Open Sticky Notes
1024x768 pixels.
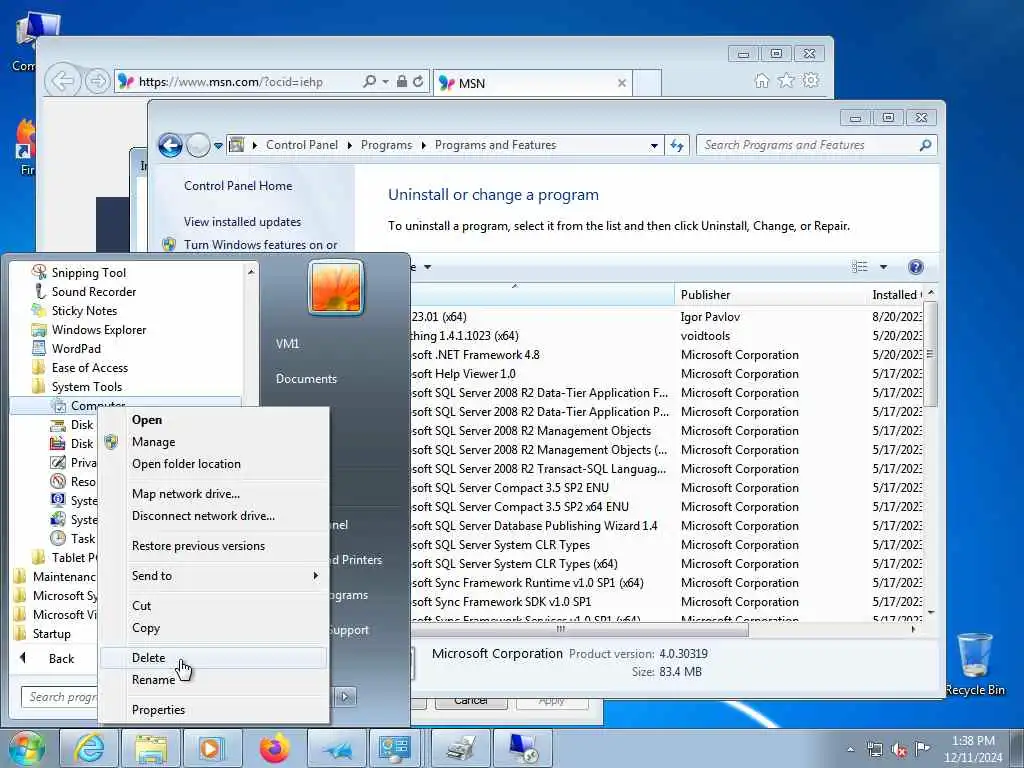pos(84,311)
